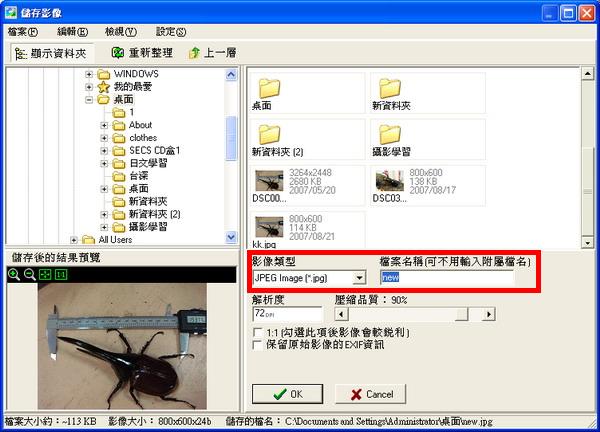Open the 檔案 menu
The width and height of the screenshot is (600, 432).
[23, 31]
